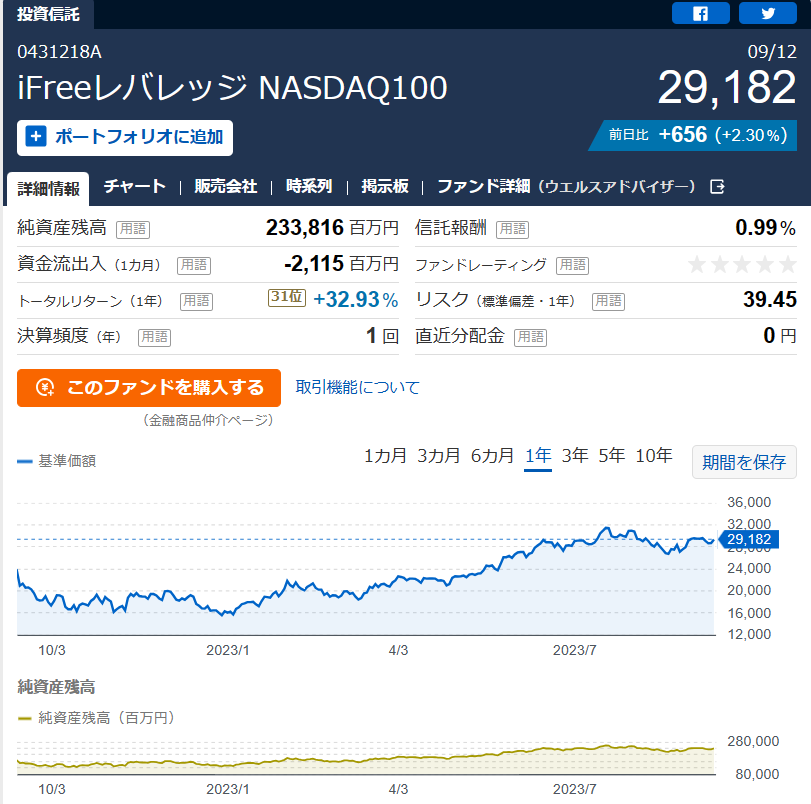Click the このファンドを購入する button
The image size is (811, 804).
[149, 388]
